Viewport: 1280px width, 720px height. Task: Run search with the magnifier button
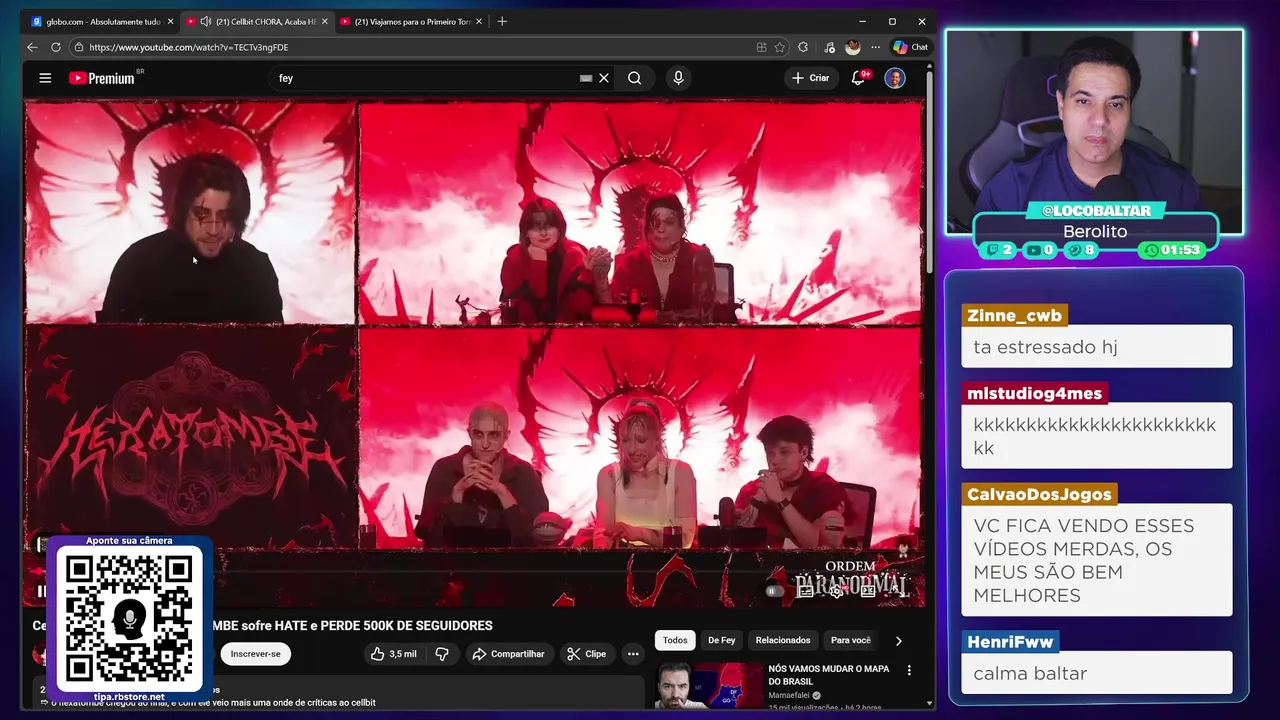[634, 78]
